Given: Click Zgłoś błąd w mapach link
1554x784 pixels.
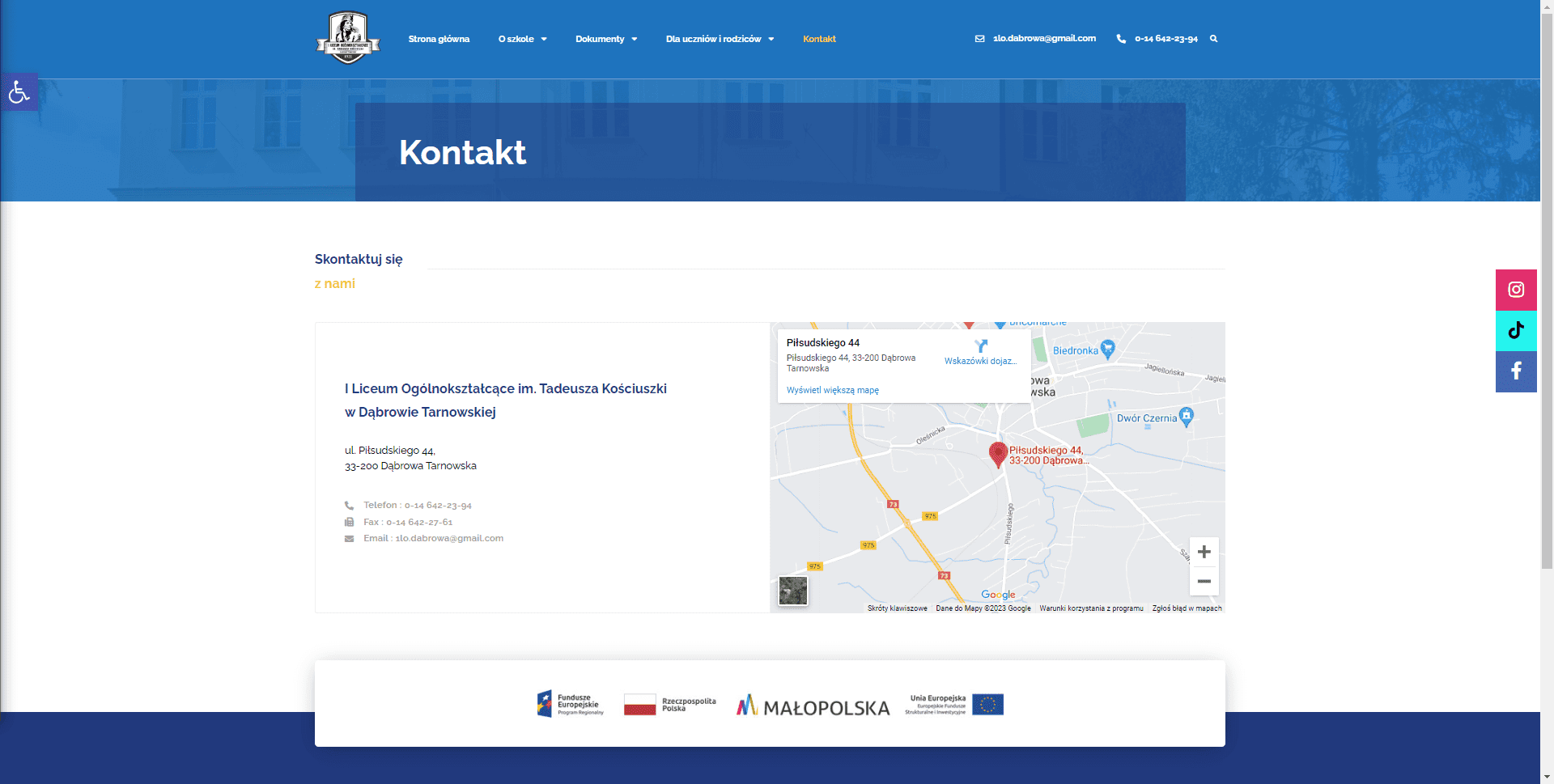Looking at the screenshot, I should point(1187,608).
